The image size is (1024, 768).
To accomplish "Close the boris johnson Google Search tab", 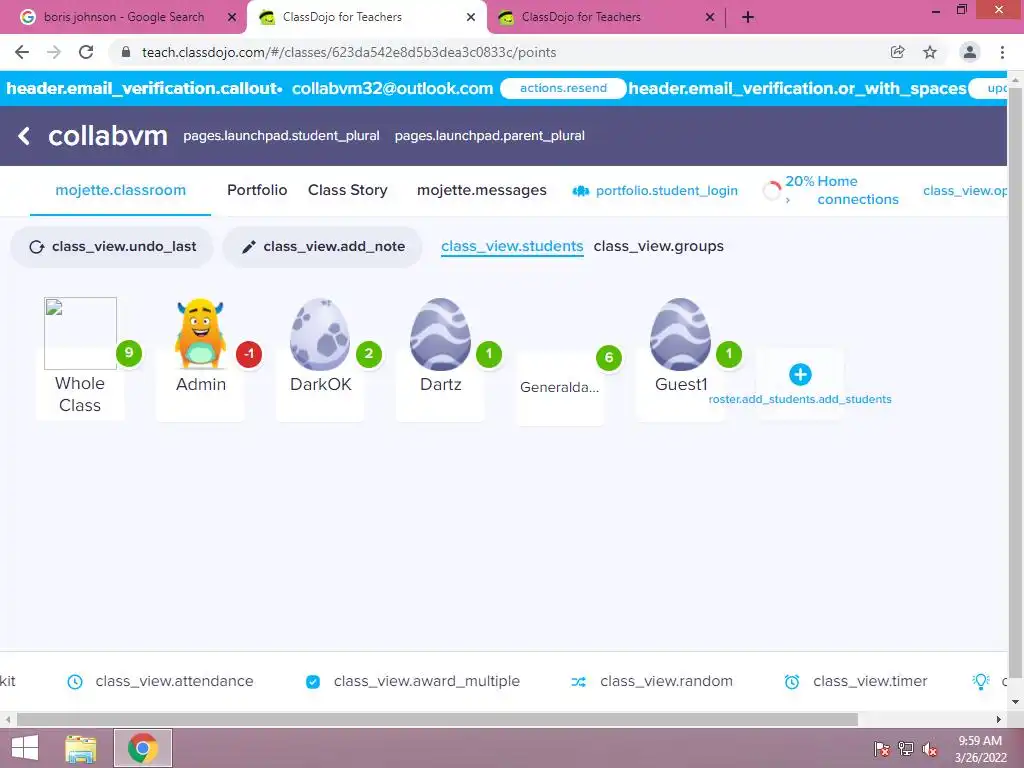I will (232, 18).
